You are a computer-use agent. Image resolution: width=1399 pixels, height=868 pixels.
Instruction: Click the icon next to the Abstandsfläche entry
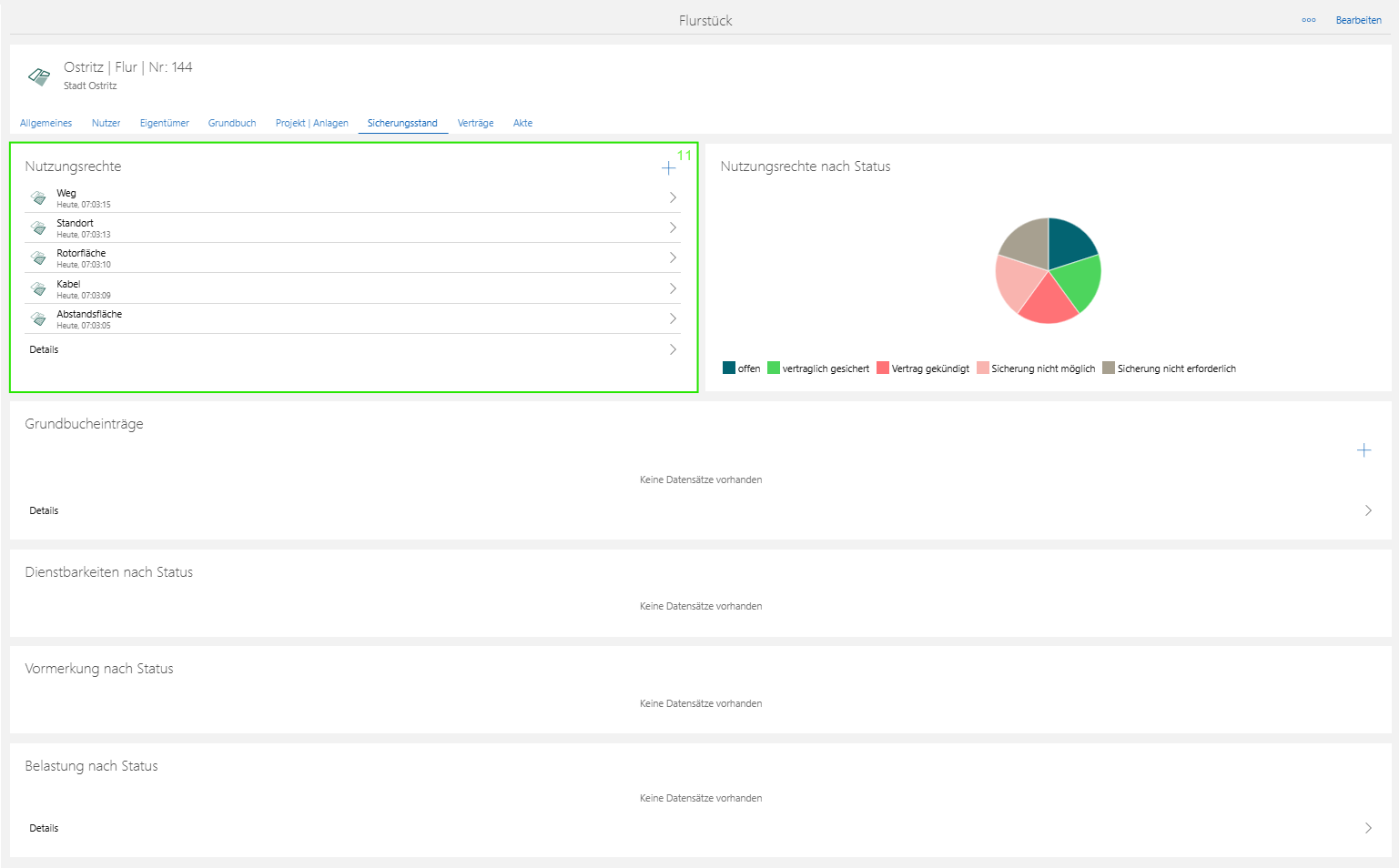38,318
